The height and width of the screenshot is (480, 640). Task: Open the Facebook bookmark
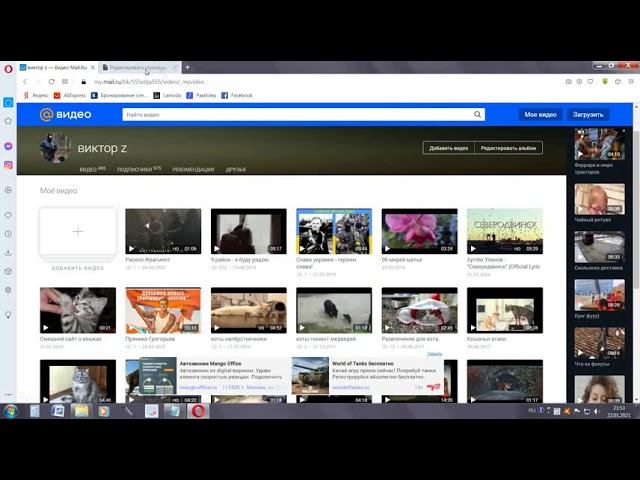coord(237,95)
